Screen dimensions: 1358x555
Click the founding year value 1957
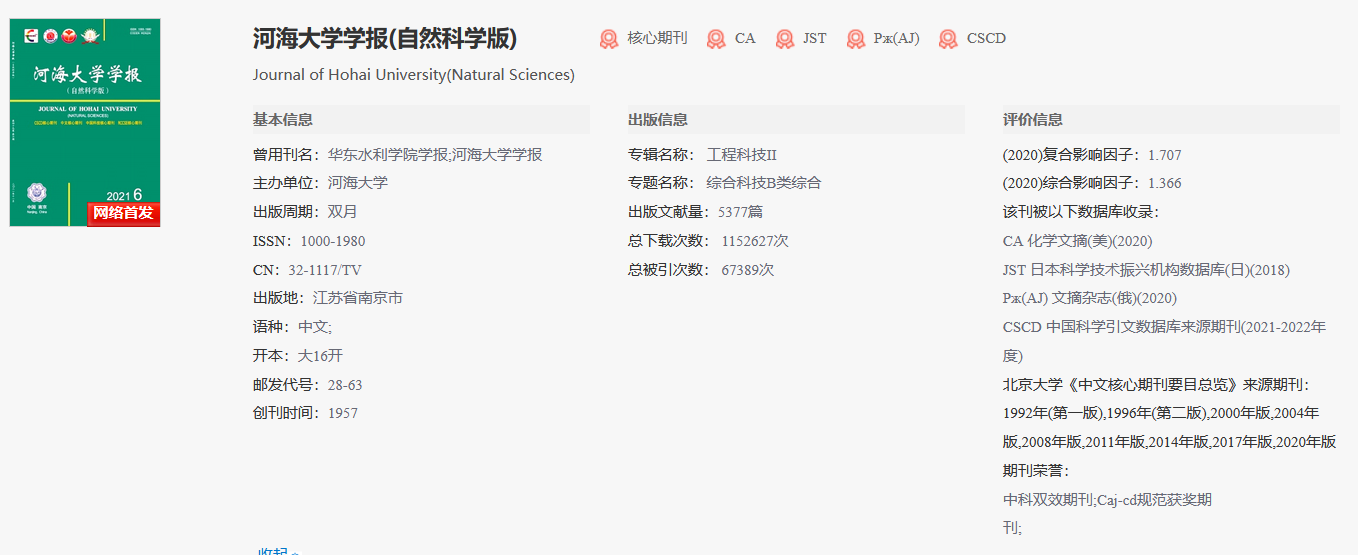click(343, 413)
